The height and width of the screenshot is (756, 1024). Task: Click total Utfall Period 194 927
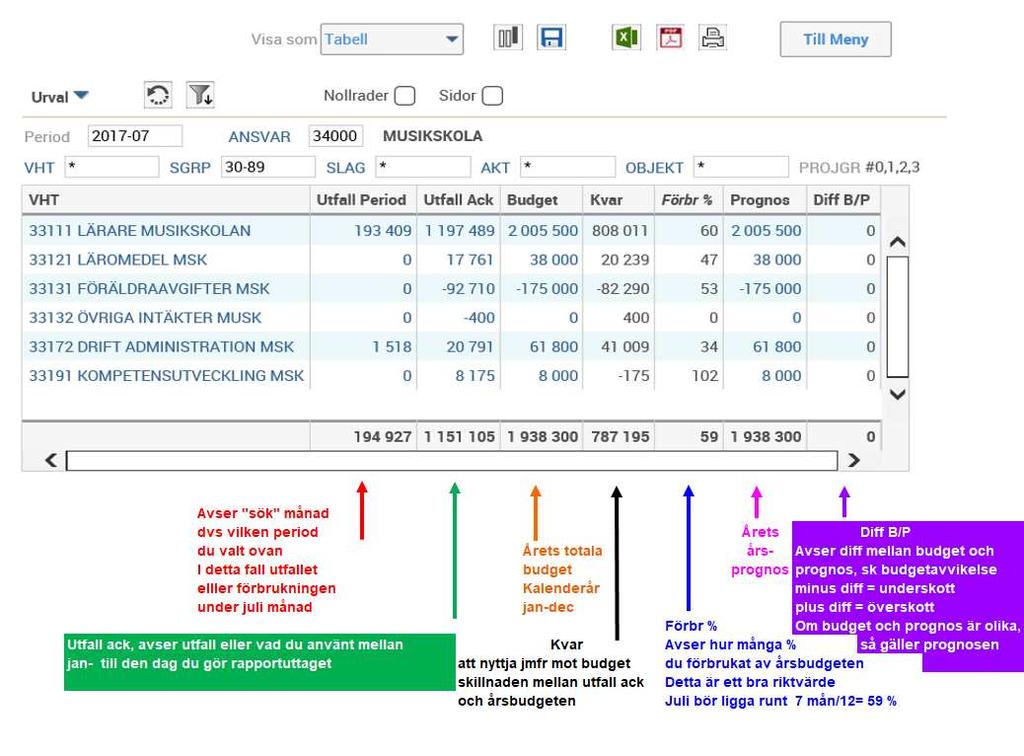click(383, 437)
